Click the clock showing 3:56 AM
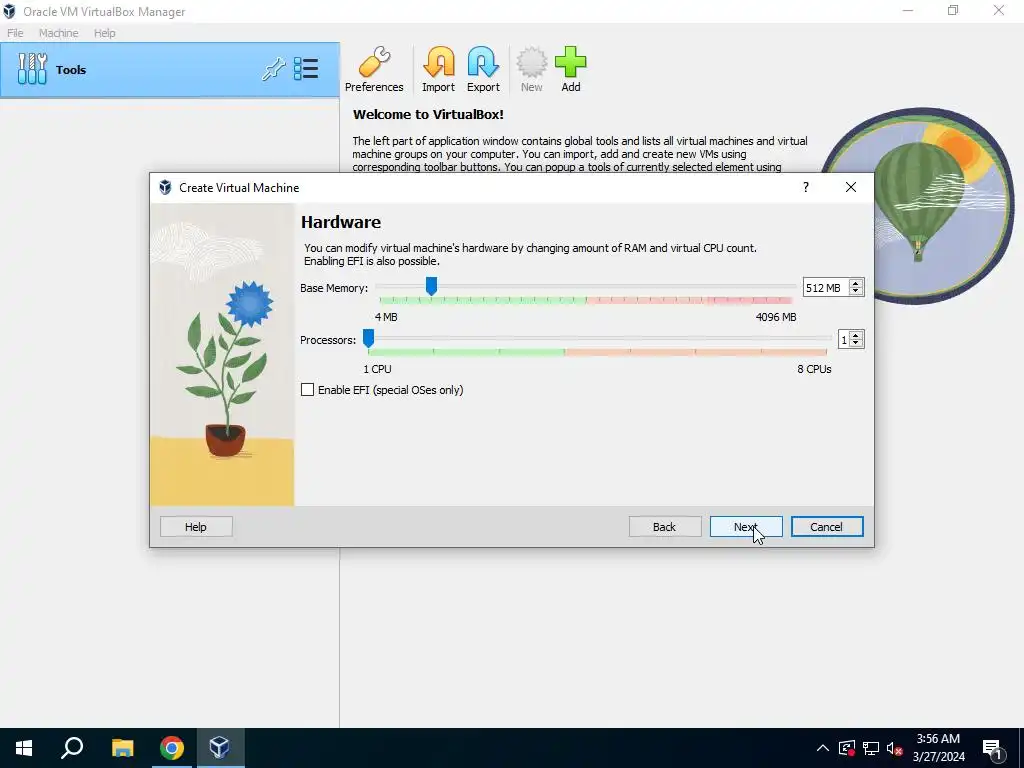Image resolution: width=1024 pixels, height=768 pixels. tap(938, 739)
